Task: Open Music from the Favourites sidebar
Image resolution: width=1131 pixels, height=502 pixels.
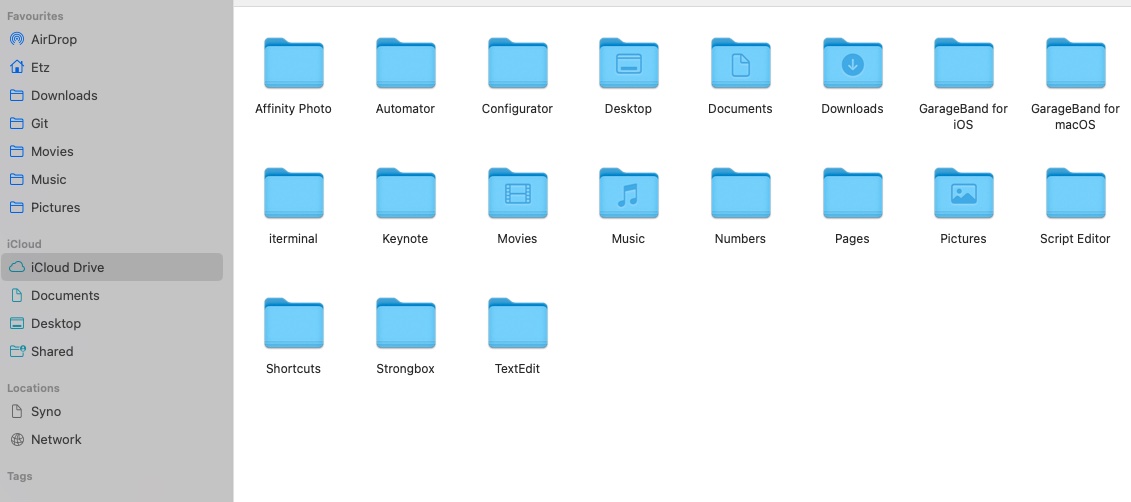Action: pos(112,180)
